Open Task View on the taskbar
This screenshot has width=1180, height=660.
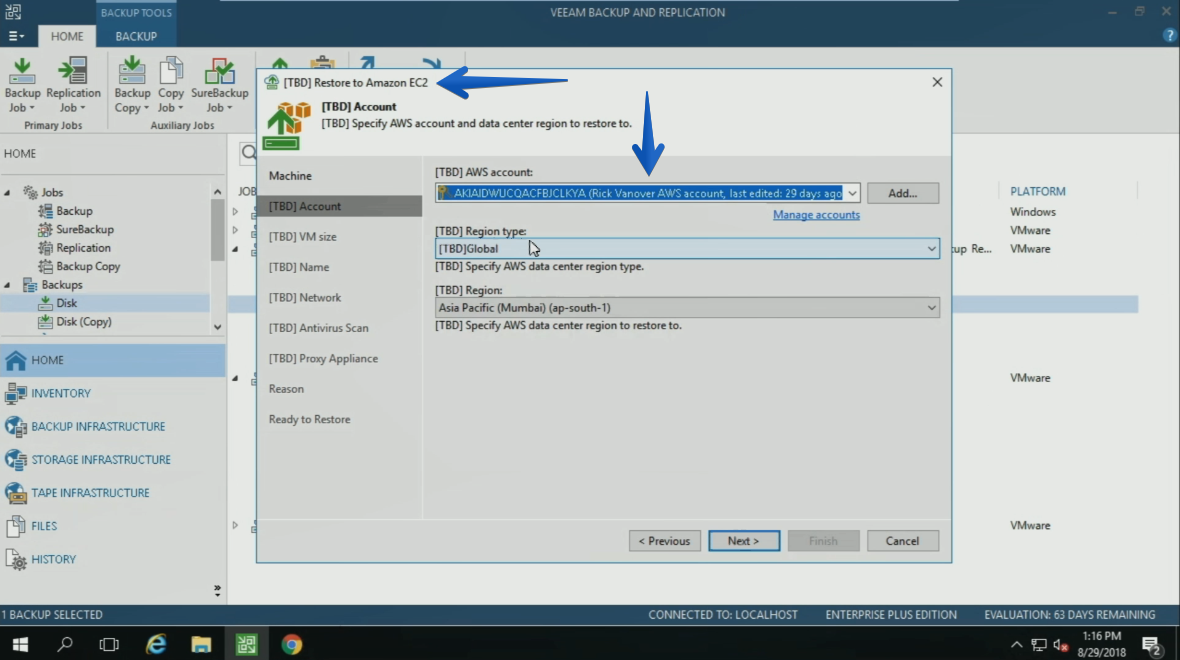109,644
